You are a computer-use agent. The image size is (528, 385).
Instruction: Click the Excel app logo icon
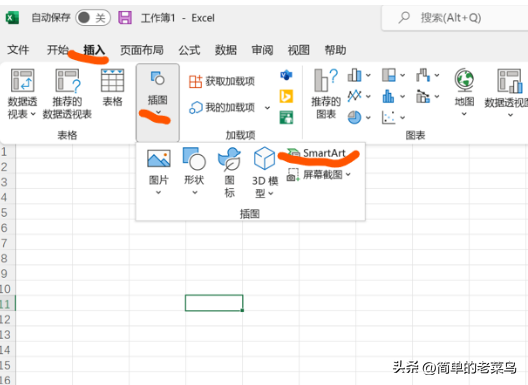pyautogui.click(x=12, y=18)
